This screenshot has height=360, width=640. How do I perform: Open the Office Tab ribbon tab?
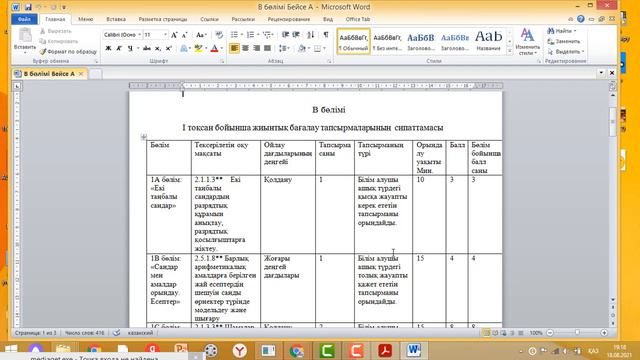point(358,19)
